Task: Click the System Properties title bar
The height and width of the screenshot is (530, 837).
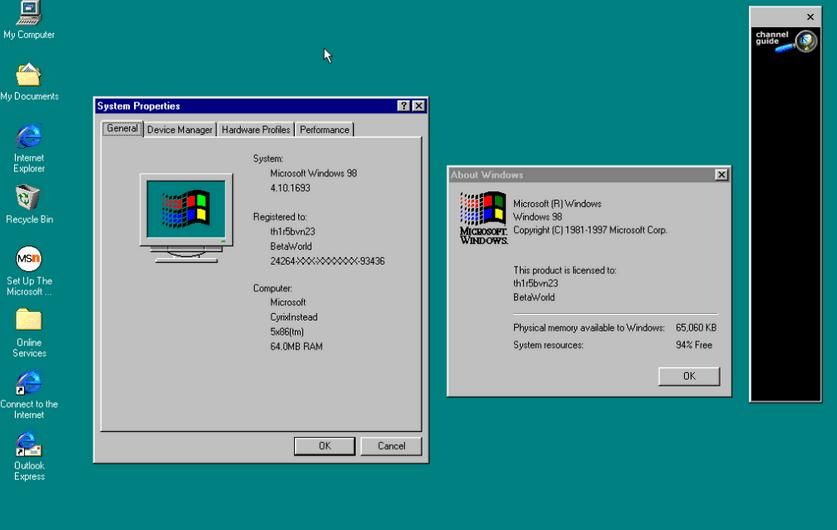Action: pos(246,106)
